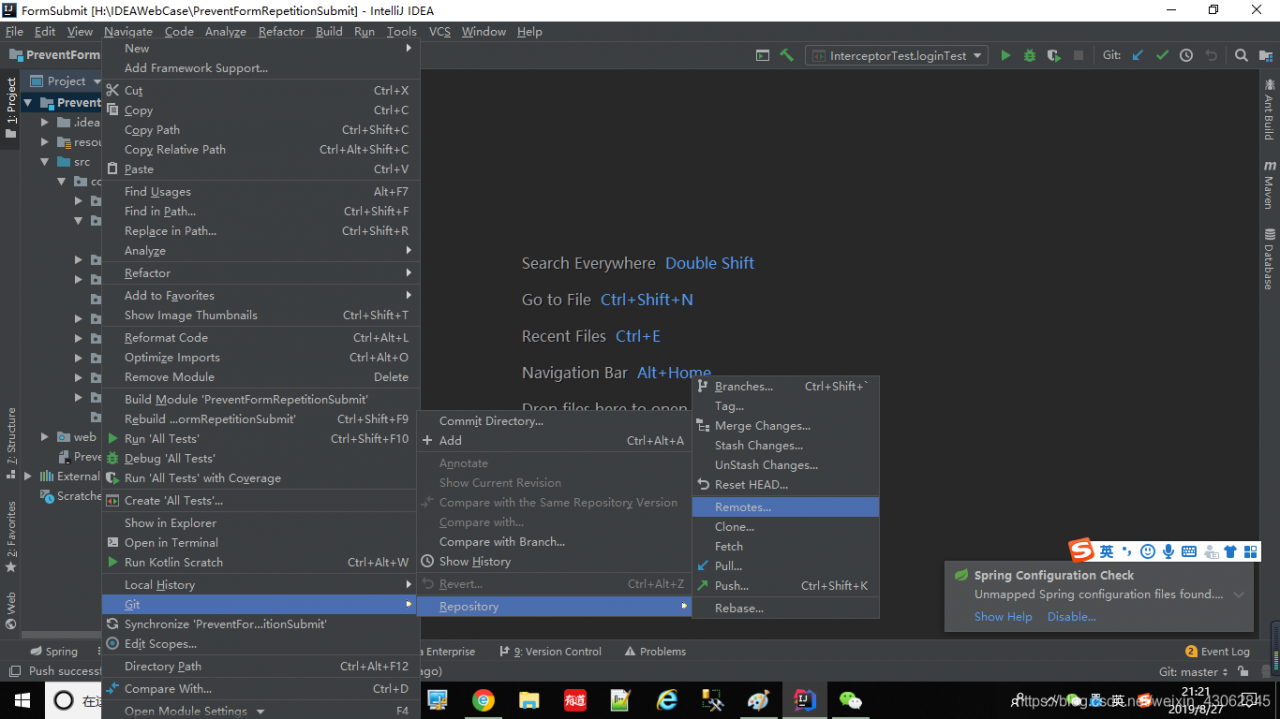This screenshot has width=1280, height=719.
Task: Choose Pull... in the Repository submenu
Action: point(785,566)
